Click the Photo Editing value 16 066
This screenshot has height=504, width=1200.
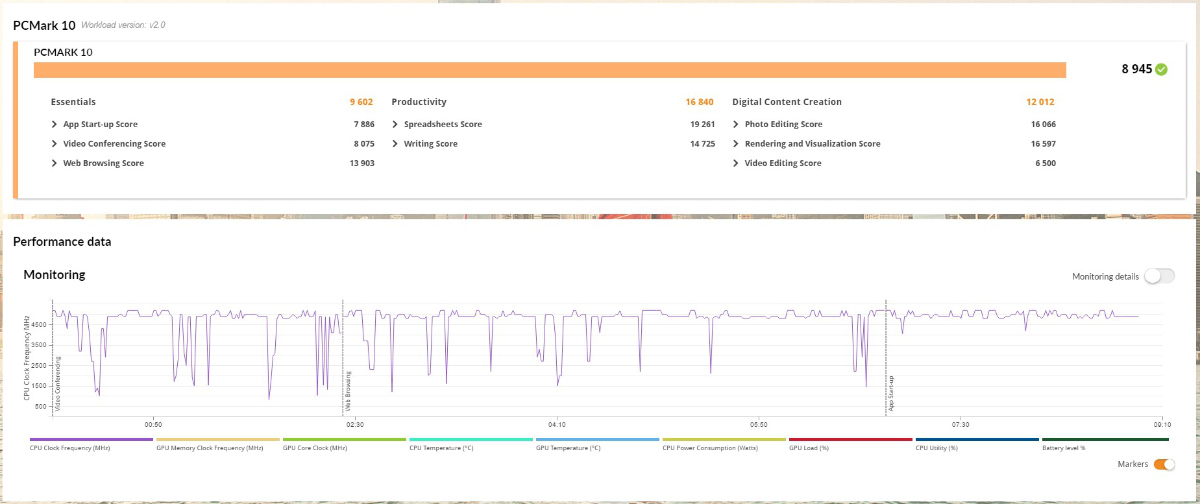click(x=1042, y=124)
